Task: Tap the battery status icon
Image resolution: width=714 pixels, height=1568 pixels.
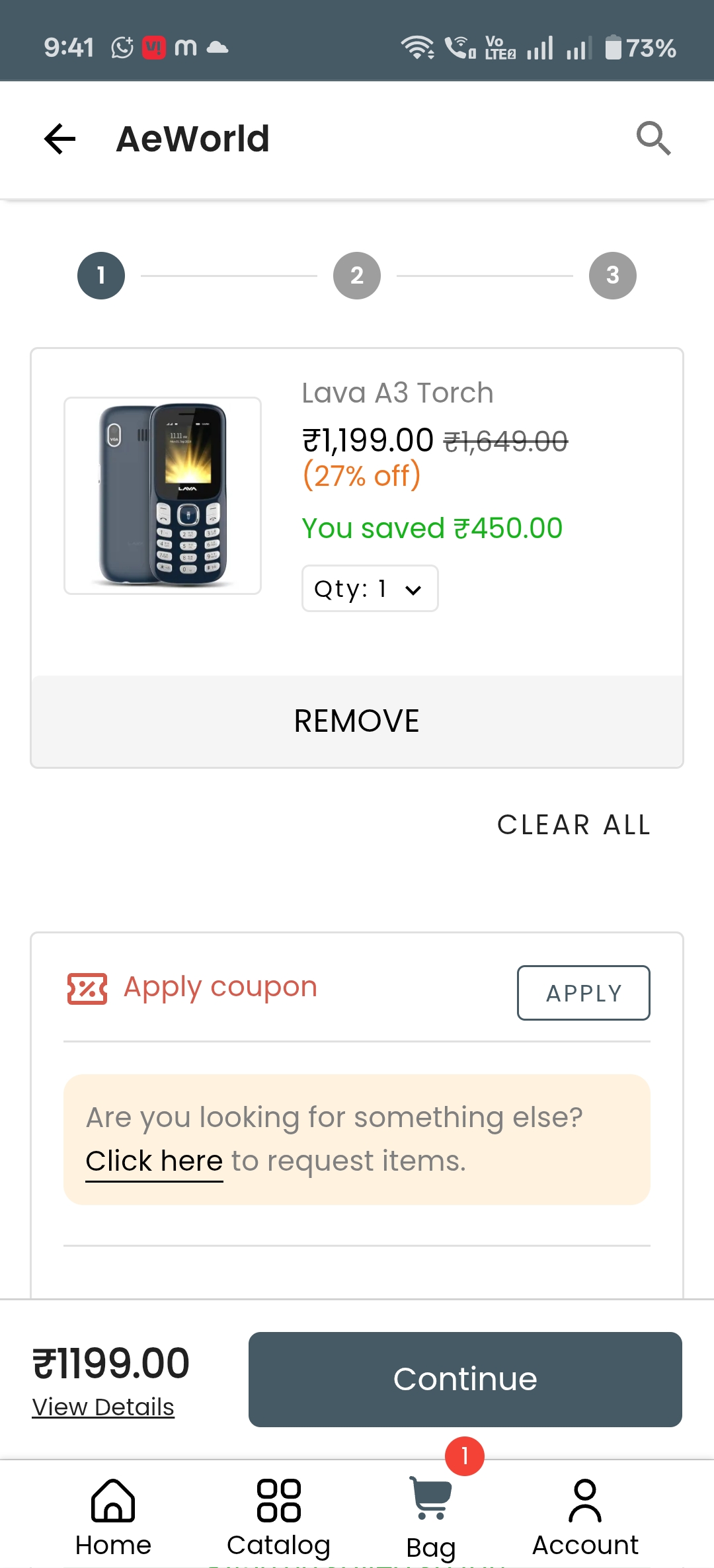Action: [x=614, y=48]
